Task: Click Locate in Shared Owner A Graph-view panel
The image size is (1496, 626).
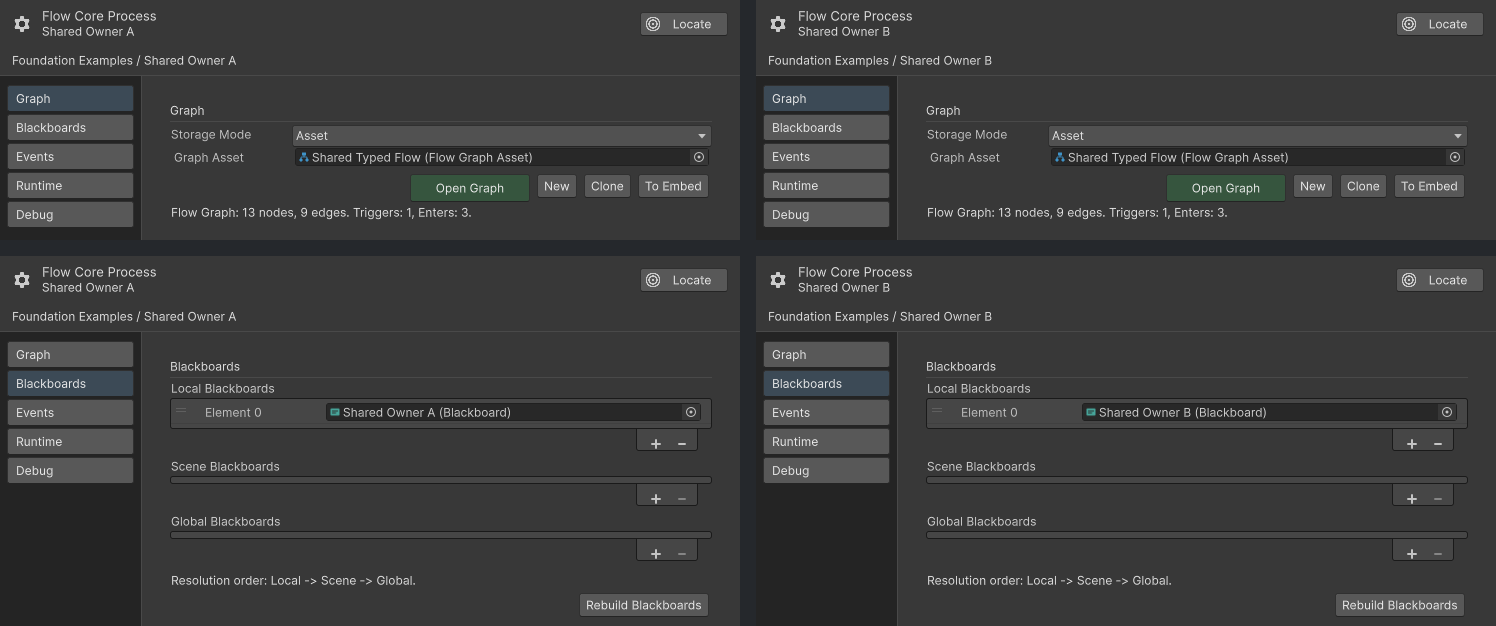Action: [x=684, y=24]
